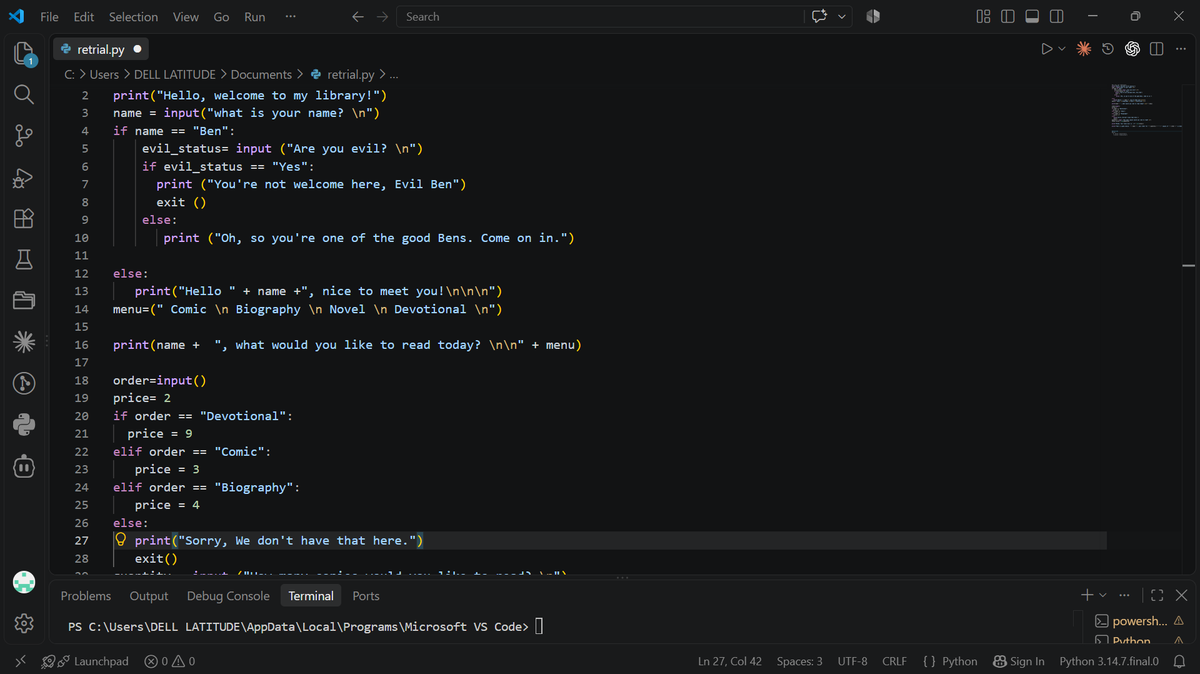1200x674 pixels.
Task: Change end of line sequence CRLF
Action: click(x=894, y=661)
